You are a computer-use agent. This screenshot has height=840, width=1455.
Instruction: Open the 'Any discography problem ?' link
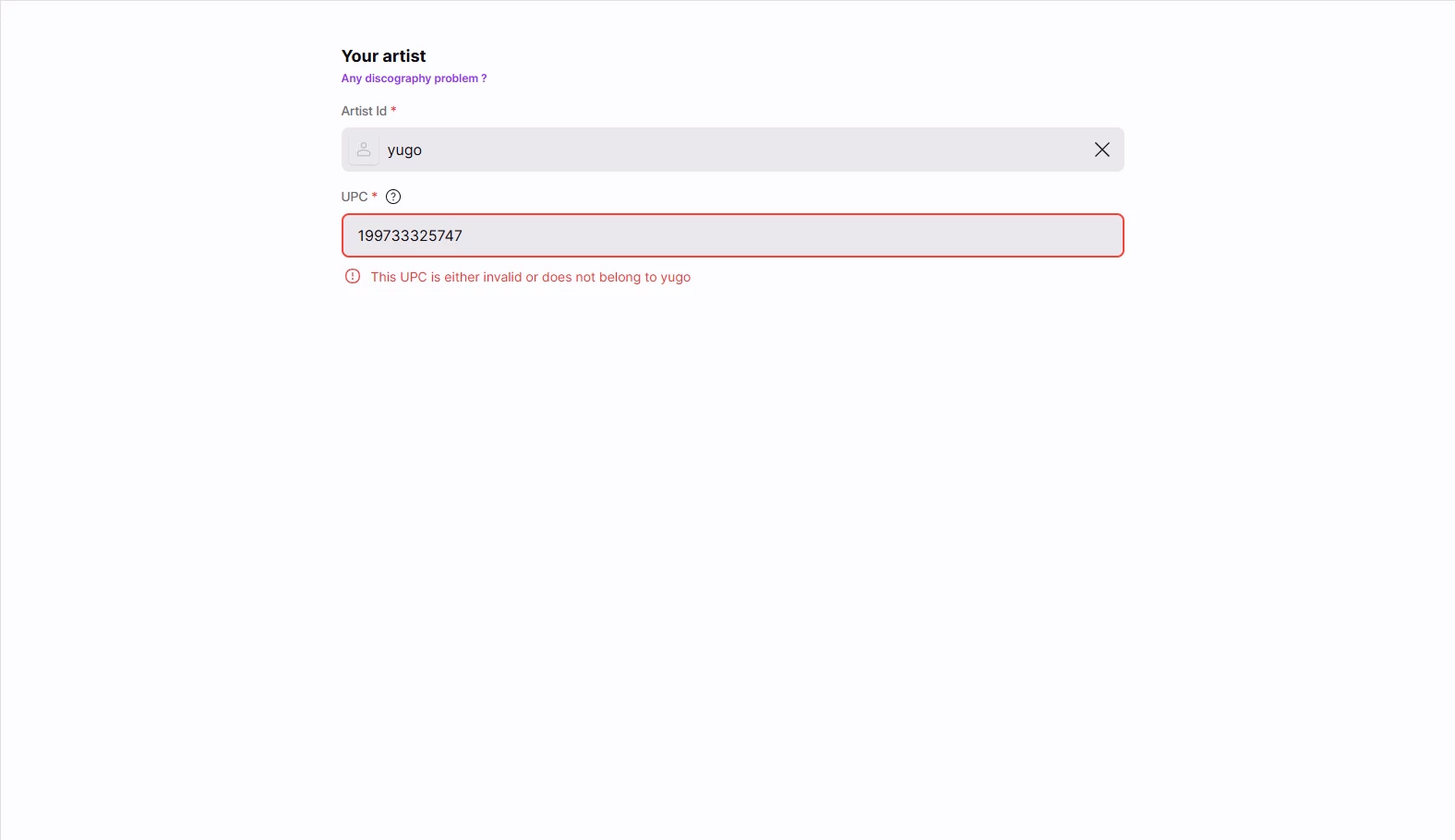coord(414,78)
